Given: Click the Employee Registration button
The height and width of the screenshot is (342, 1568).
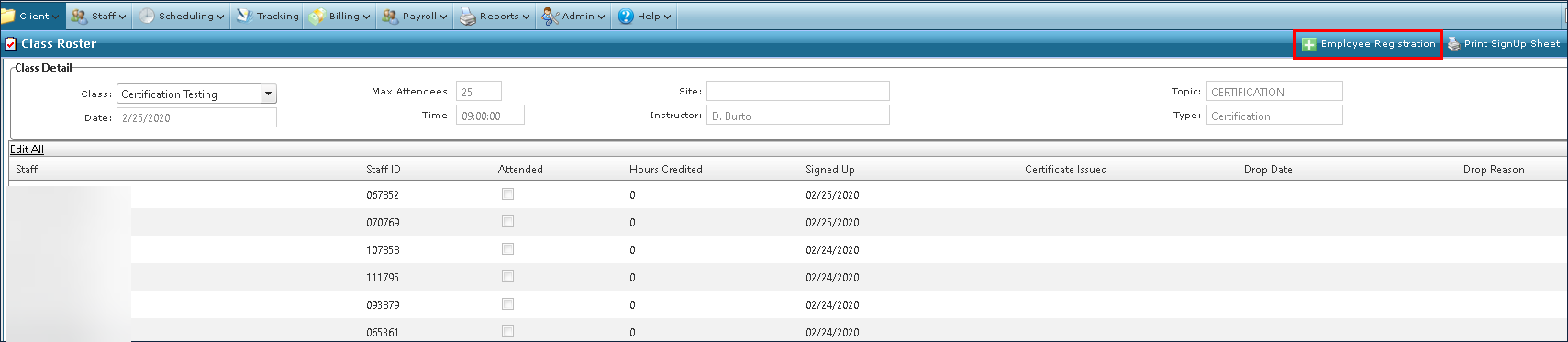Looking at the screenshot, I should [1368, 43].
